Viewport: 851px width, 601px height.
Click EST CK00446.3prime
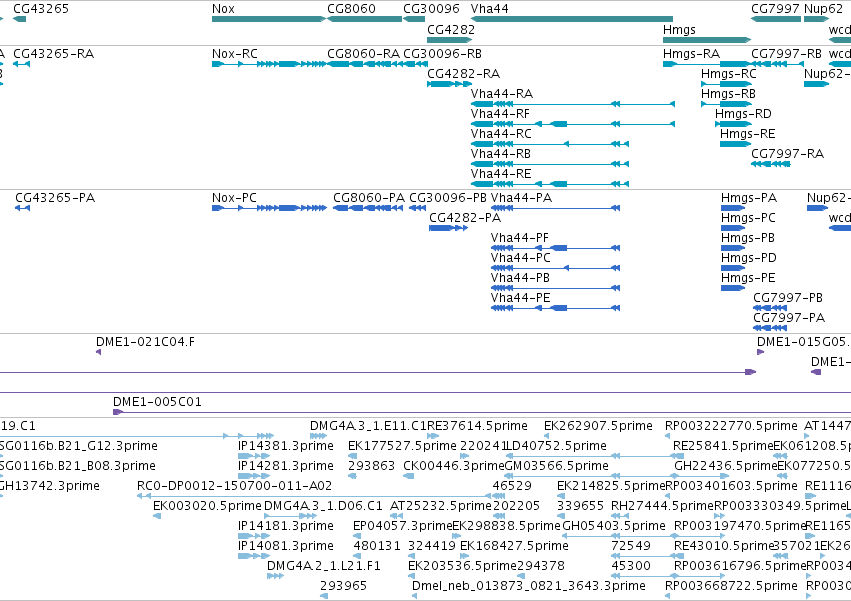coord(409,476)
